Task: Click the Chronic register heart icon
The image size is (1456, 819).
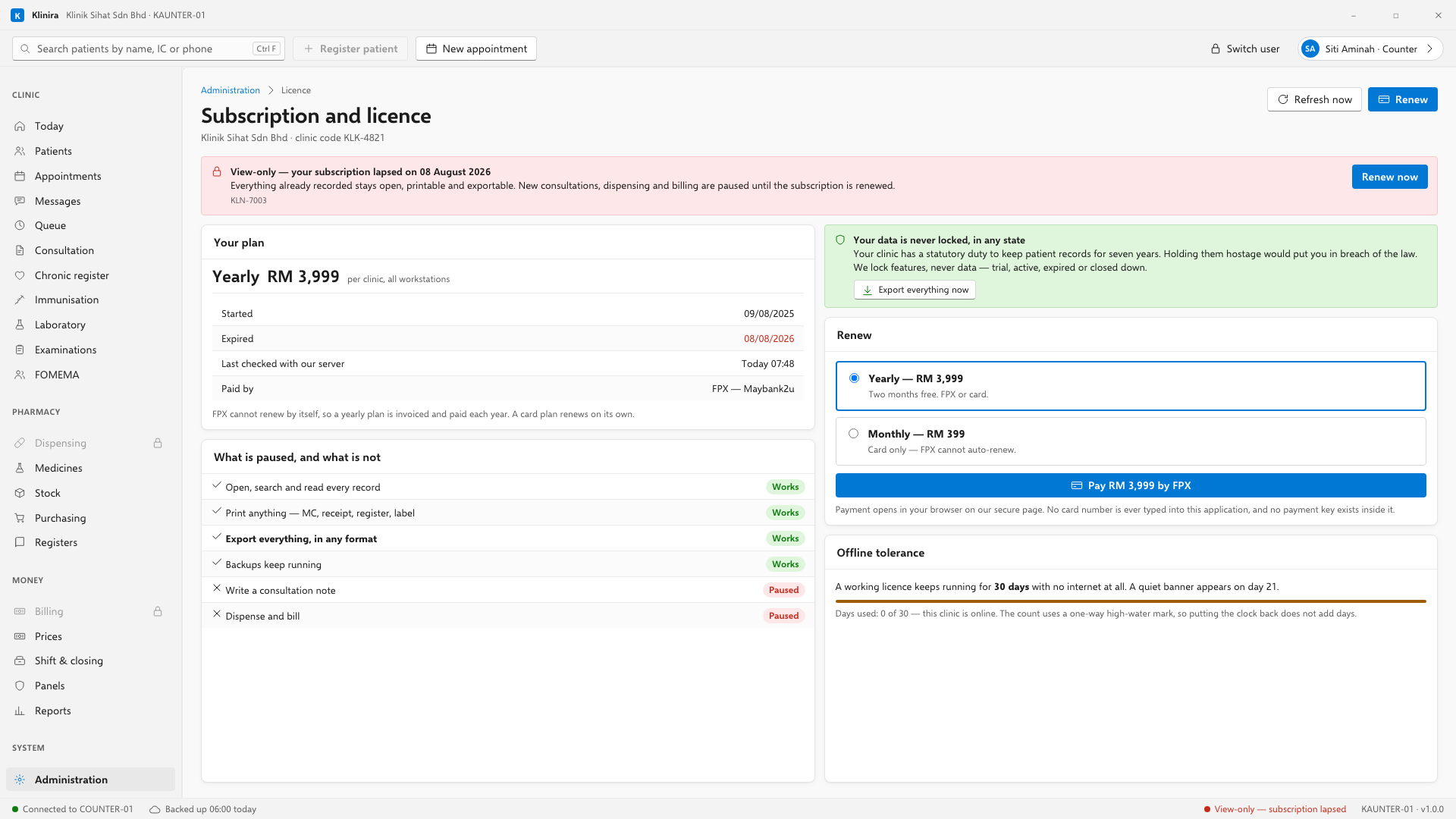Action: tap(20, 275)
